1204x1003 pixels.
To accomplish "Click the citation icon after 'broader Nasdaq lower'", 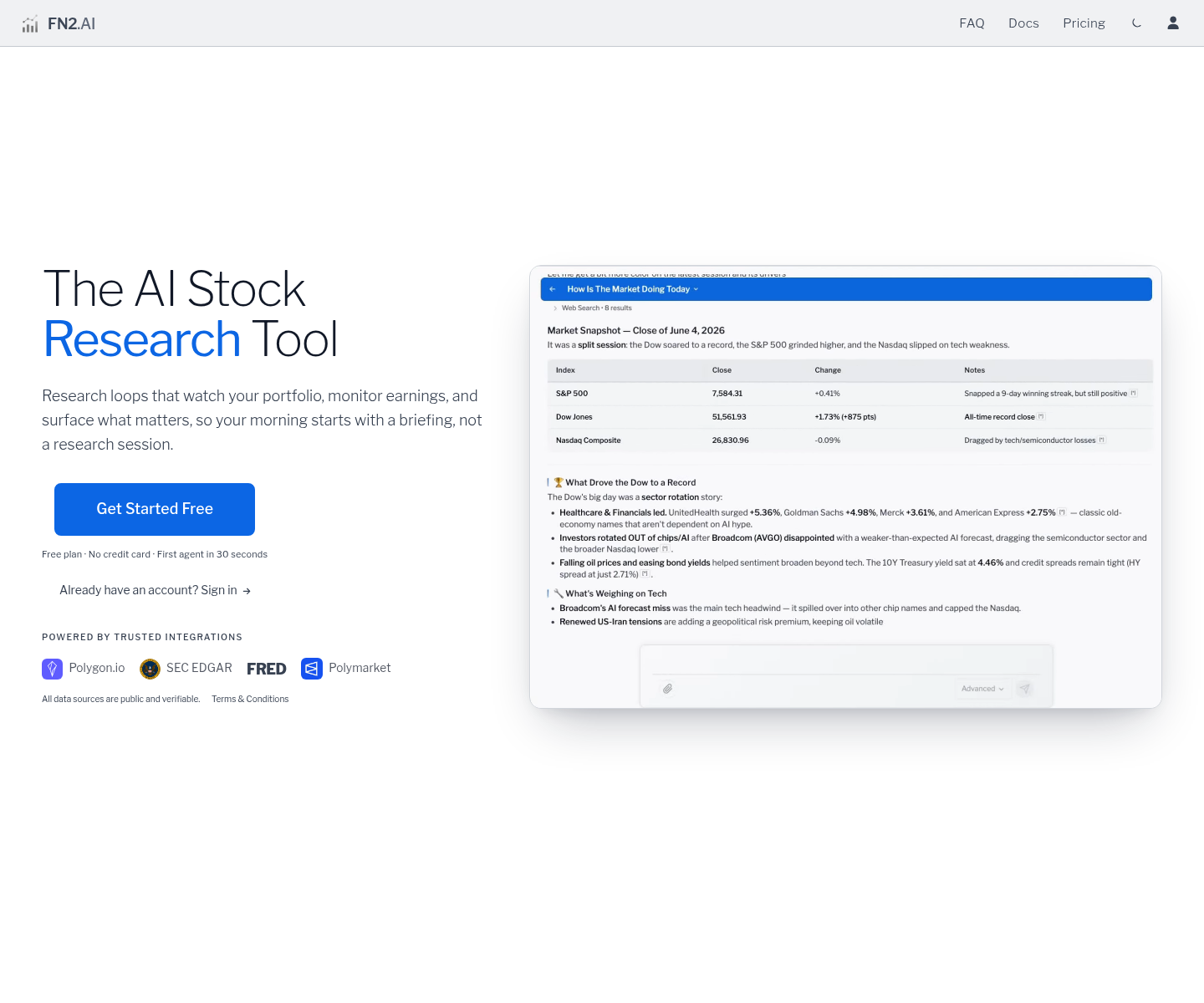I will (665, 549).
